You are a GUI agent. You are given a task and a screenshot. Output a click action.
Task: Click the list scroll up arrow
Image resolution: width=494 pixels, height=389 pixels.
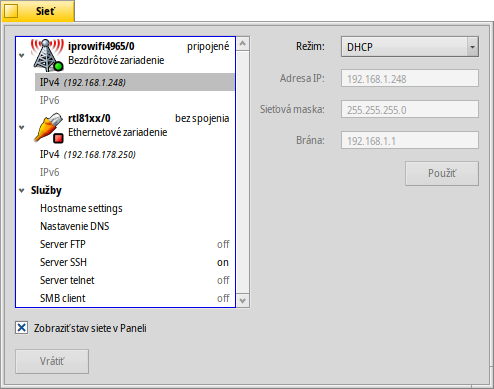[x=243, y=44]
